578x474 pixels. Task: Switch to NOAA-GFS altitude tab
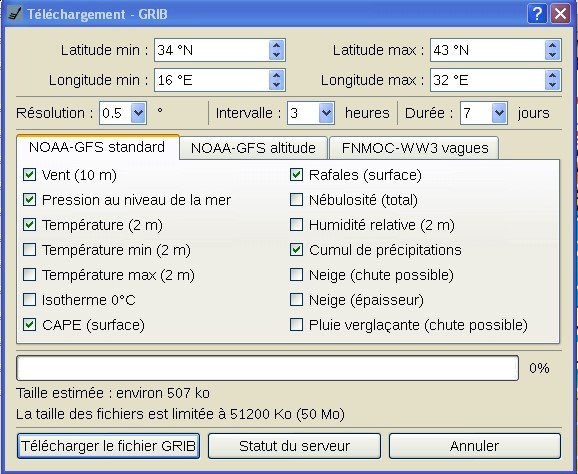tap(253, 148)
